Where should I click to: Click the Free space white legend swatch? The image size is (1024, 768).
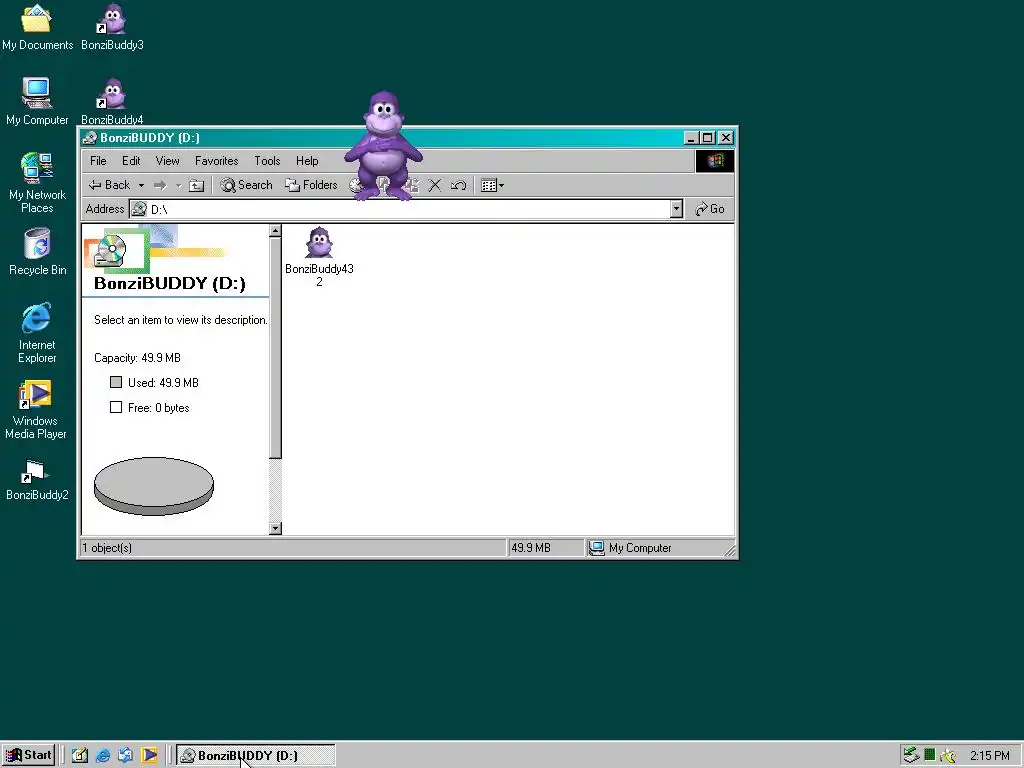(116, 407)
